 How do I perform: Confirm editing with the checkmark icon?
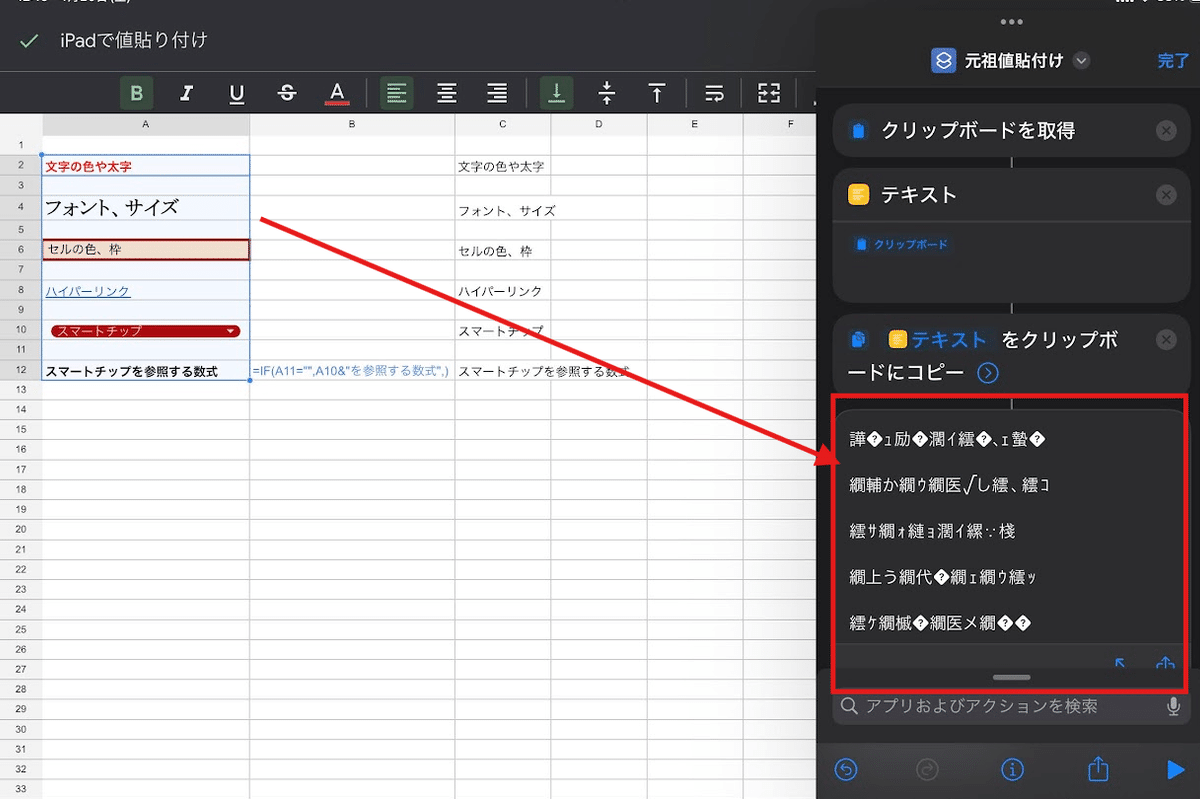coord(30,40)
